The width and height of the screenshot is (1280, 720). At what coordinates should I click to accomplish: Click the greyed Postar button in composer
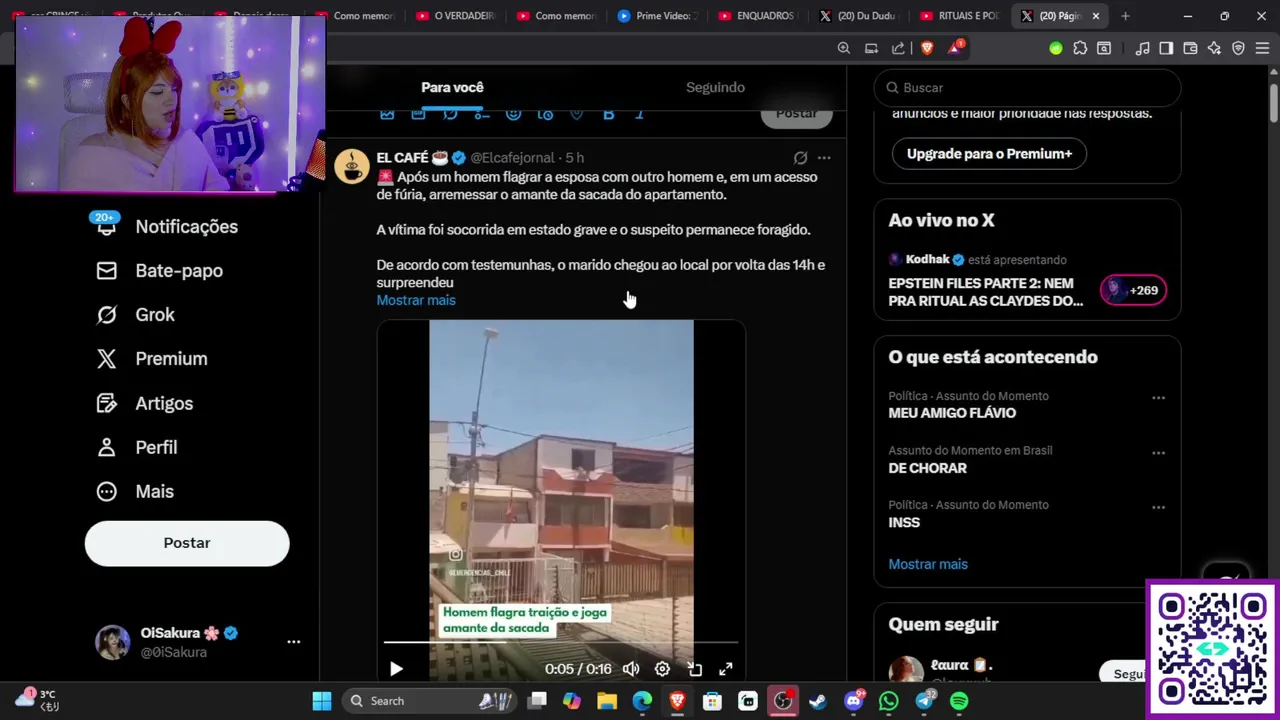[796, 113]
